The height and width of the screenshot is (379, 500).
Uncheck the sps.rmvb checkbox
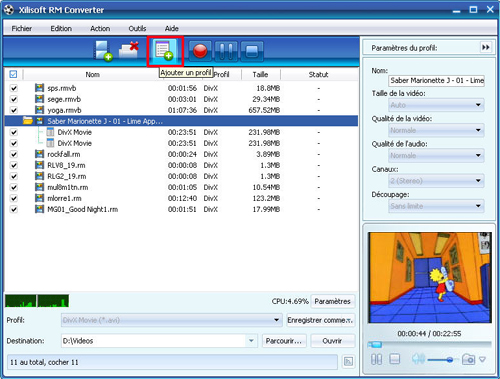coord(14,88)
